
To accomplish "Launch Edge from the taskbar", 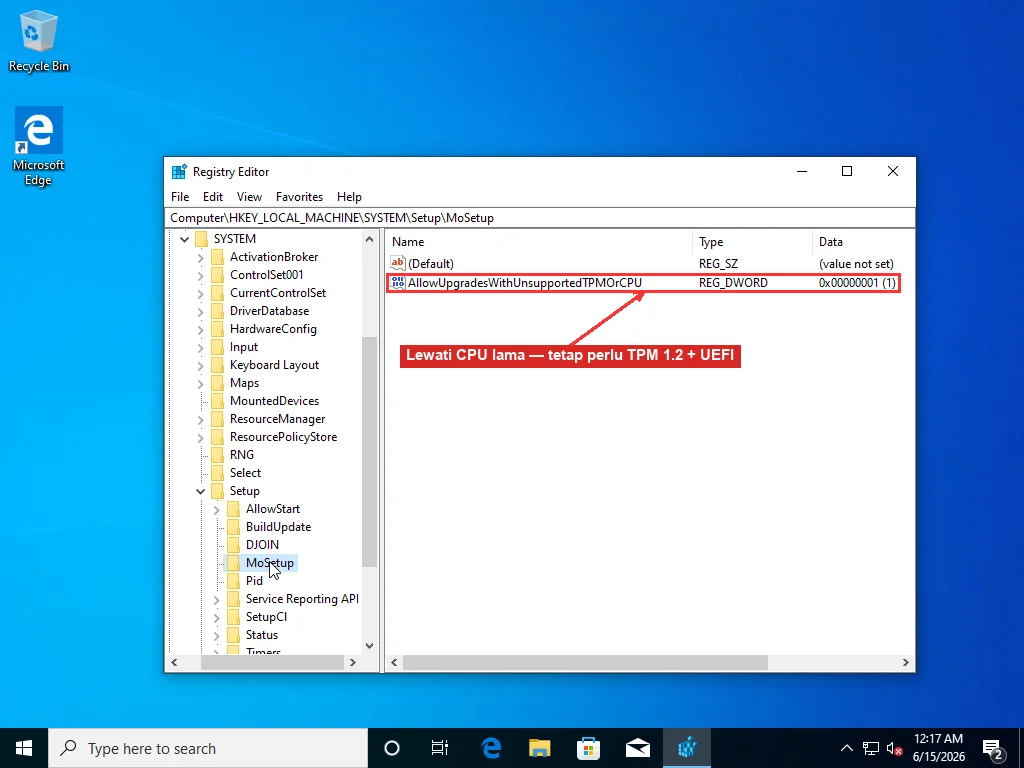I will [490, 748].
